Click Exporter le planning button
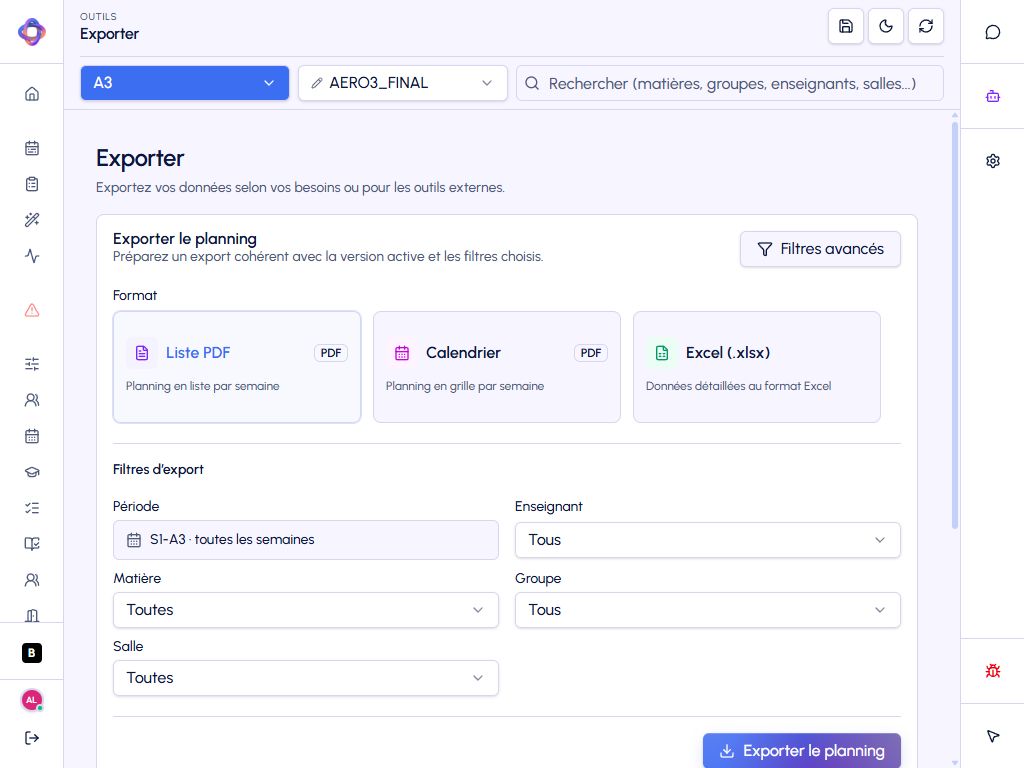 pos(802,751)
